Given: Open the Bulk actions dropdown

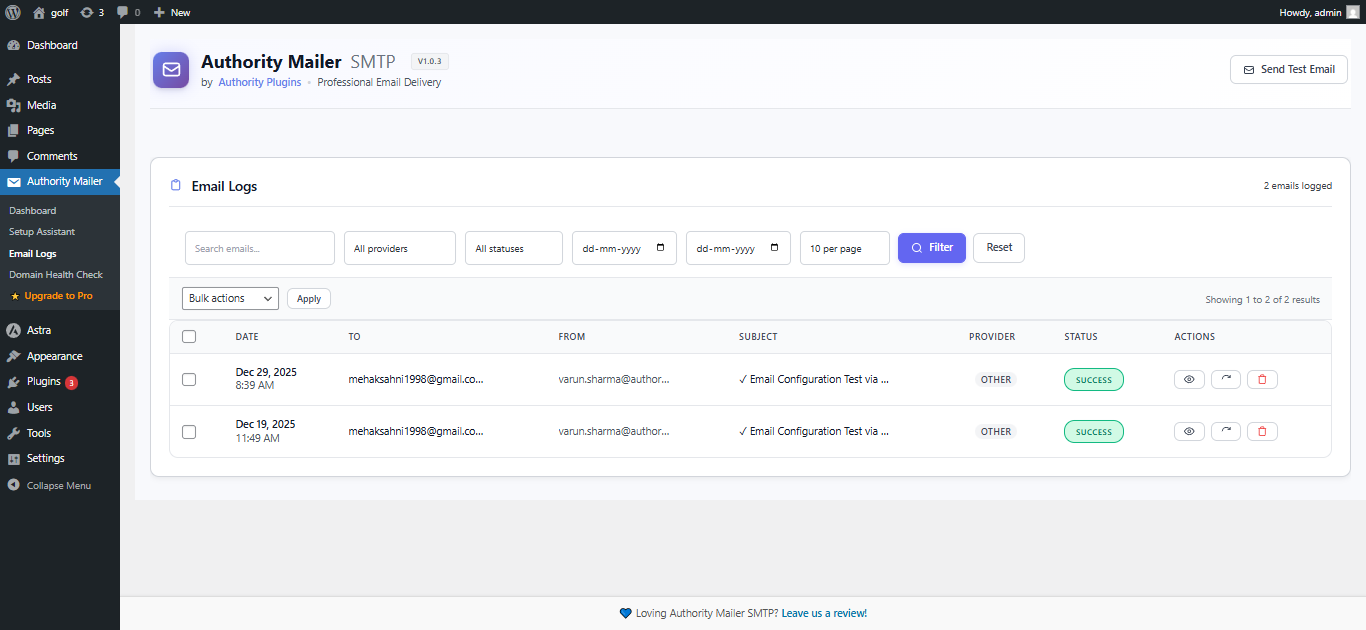Looking at the screenshot, I should pyautogui.click(x=230, y=298).
